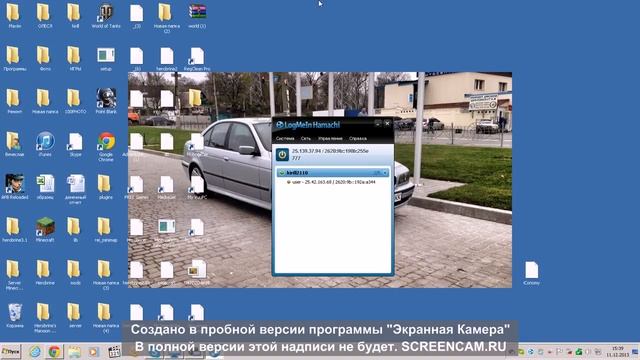Click the system tray clock
This screenshot has height=360, width=640.
[618, 352]
